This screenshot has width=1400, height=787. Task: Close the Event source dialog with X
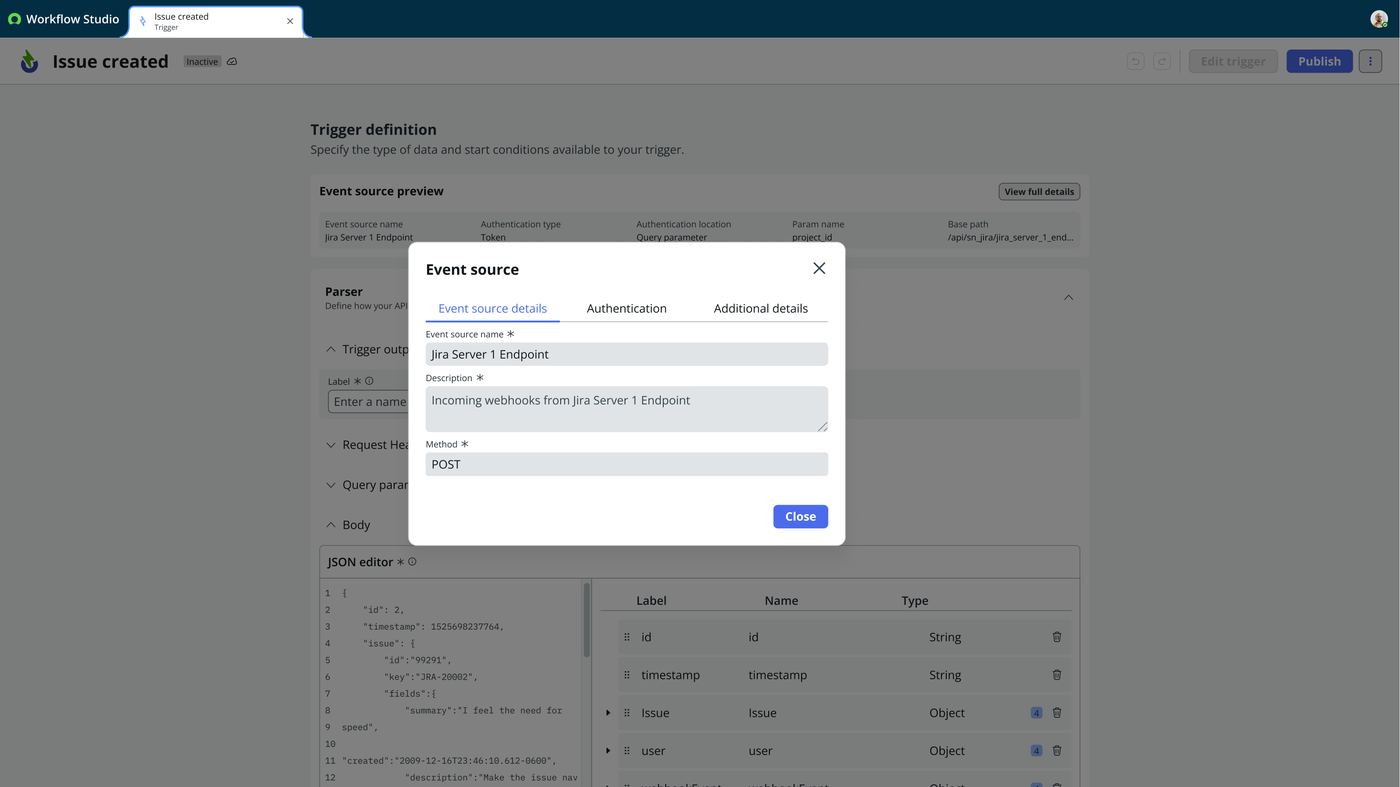[x=819, y=268]
